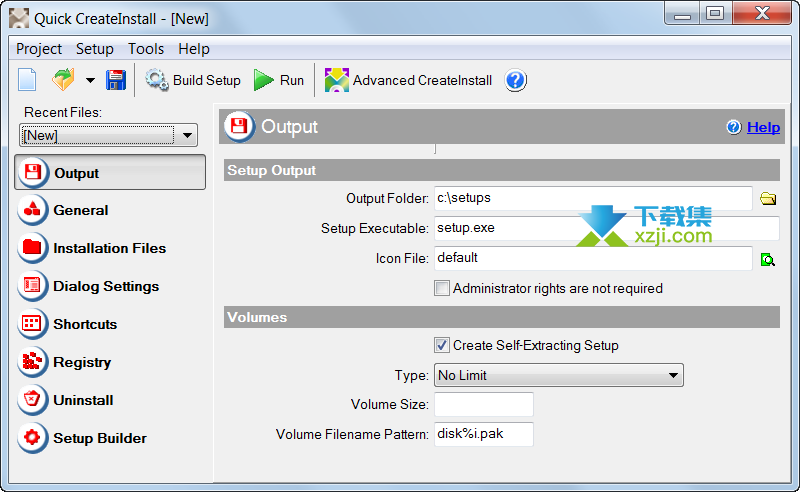This screenshot has width=800, height=492.
Task: Select the Output sidebar icon
Action: coord(33,173)
